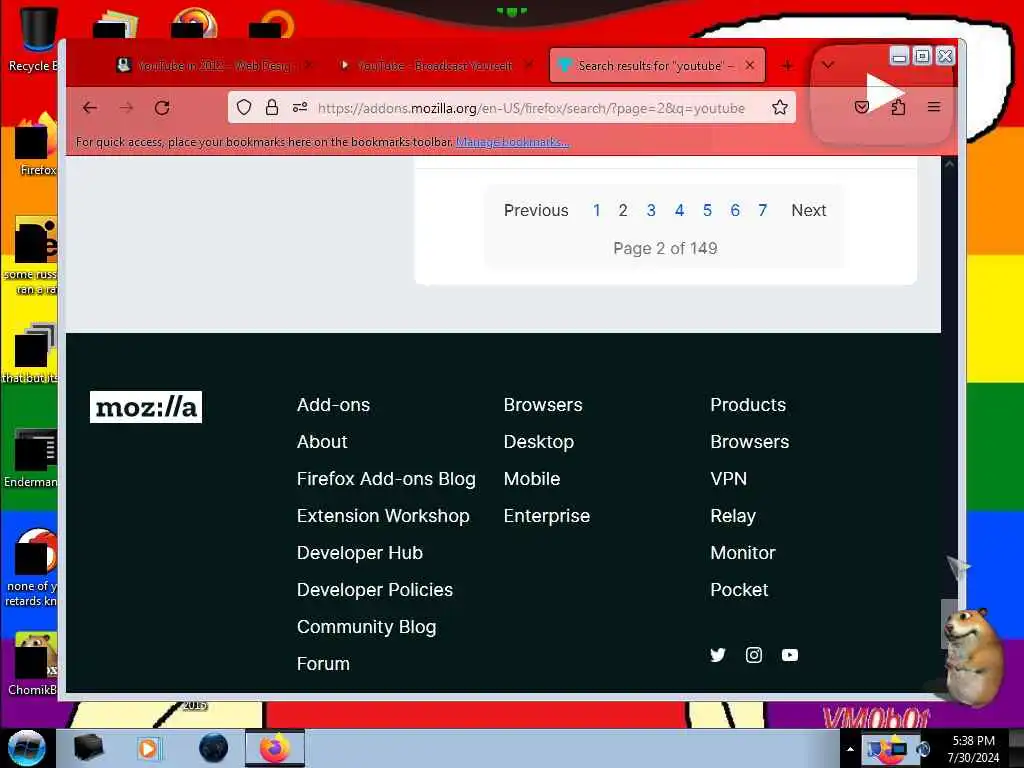Select the Search results for youtube tab

pyautogui.click(x=656, y=65)
